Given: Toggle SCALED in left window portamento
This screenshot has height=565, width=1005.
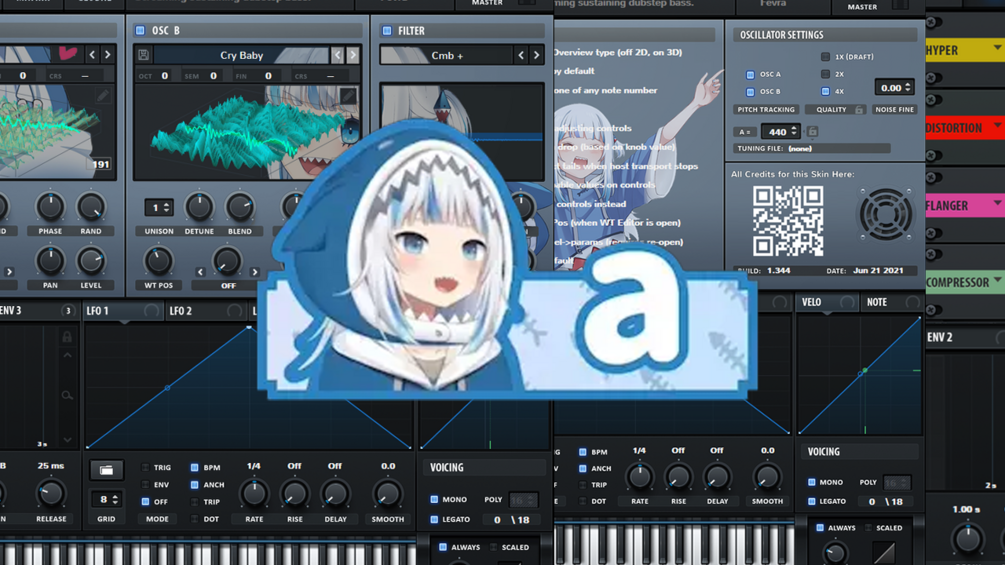Looking at the screenshot, I should coord(494,548).
